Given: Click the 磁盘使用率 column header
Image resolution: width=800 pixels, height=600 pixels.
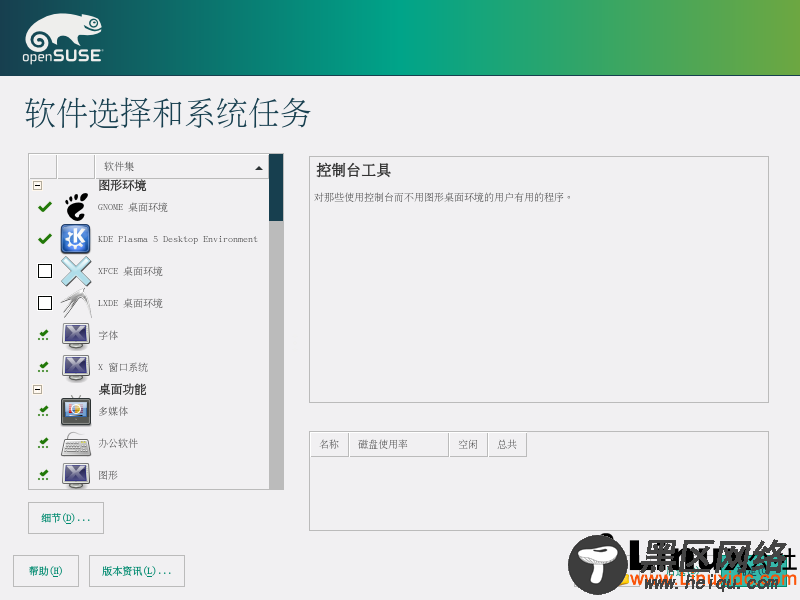Looking at the screenshot, I should pos(398,444).
